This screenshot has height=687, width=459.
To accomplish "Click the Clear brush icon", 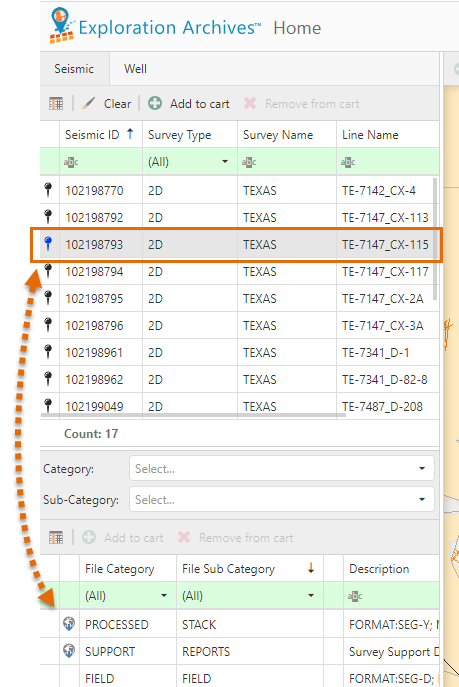I will click(88, 104).
